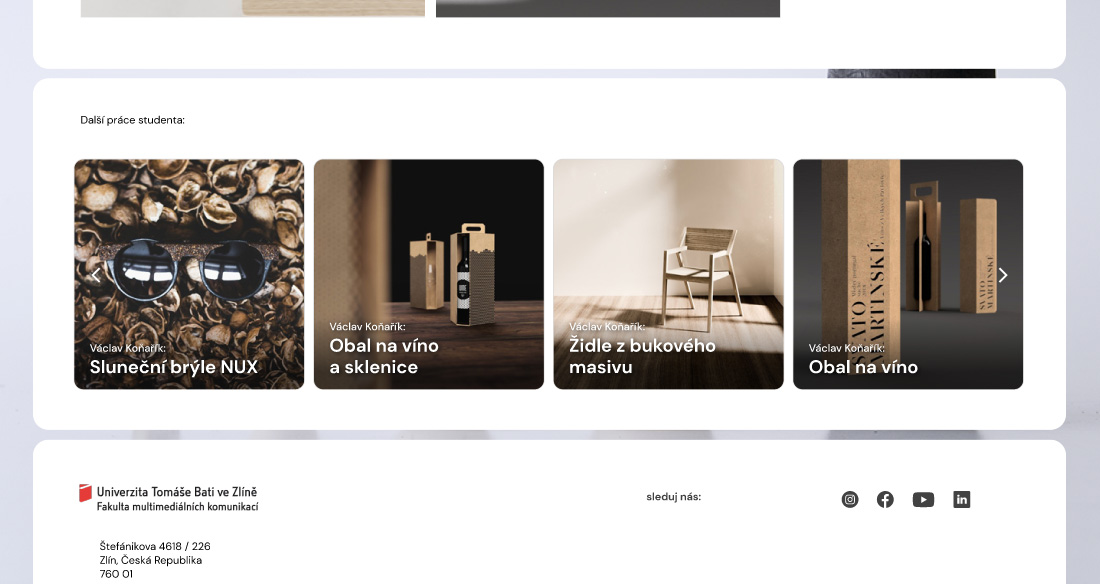Click the Štefánikova 4618 / 226 address
This screenshot has height=584, width=1100.
point(155,546)
